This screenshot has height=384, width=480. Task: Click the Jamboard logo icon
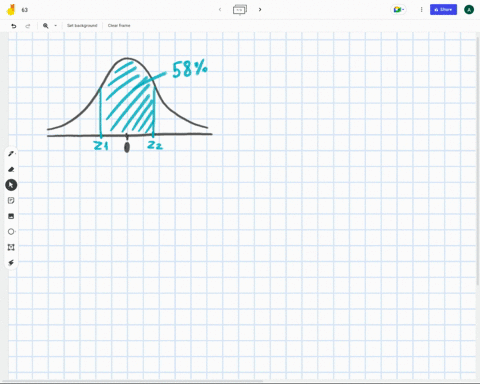[x=11, y=10]
